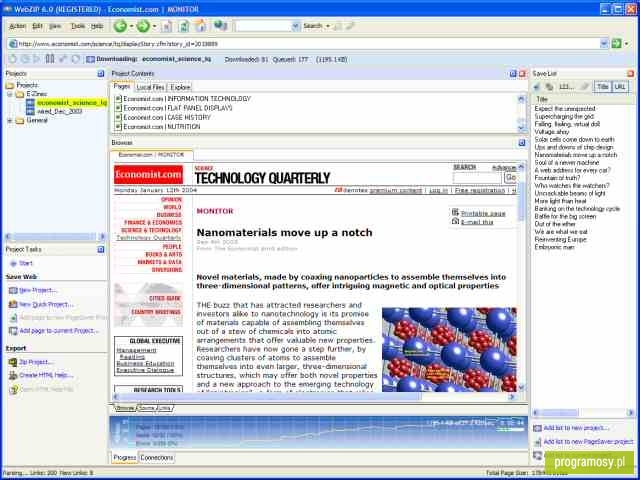Click the New Quick Project link

coord(47,304)
